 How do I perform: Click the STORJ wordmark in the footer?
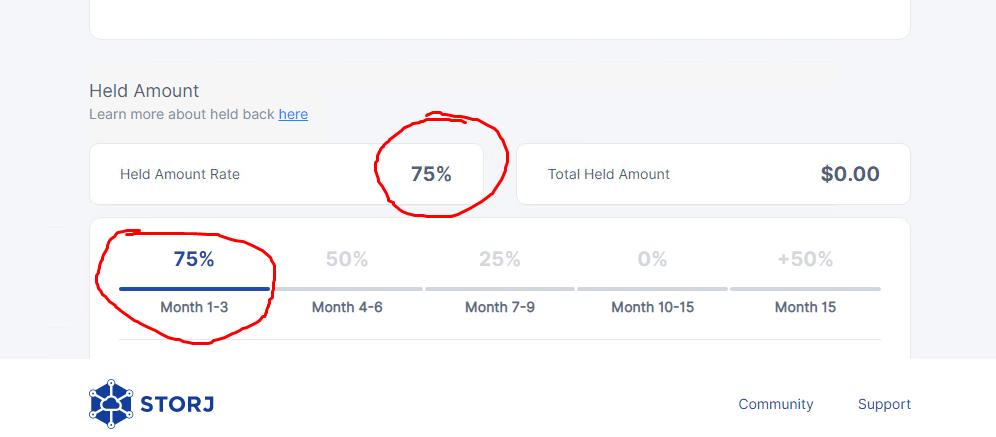tap(179, 405)
